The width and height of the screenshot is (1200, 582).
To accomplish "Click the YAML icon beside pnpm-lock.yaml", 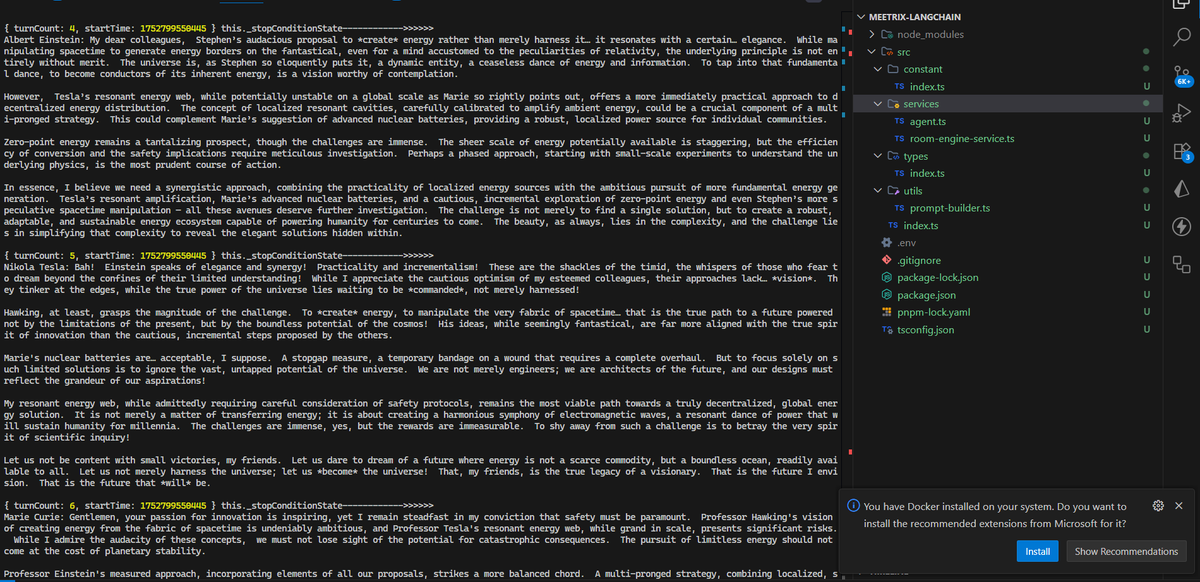I will click(x=886, y=312).
